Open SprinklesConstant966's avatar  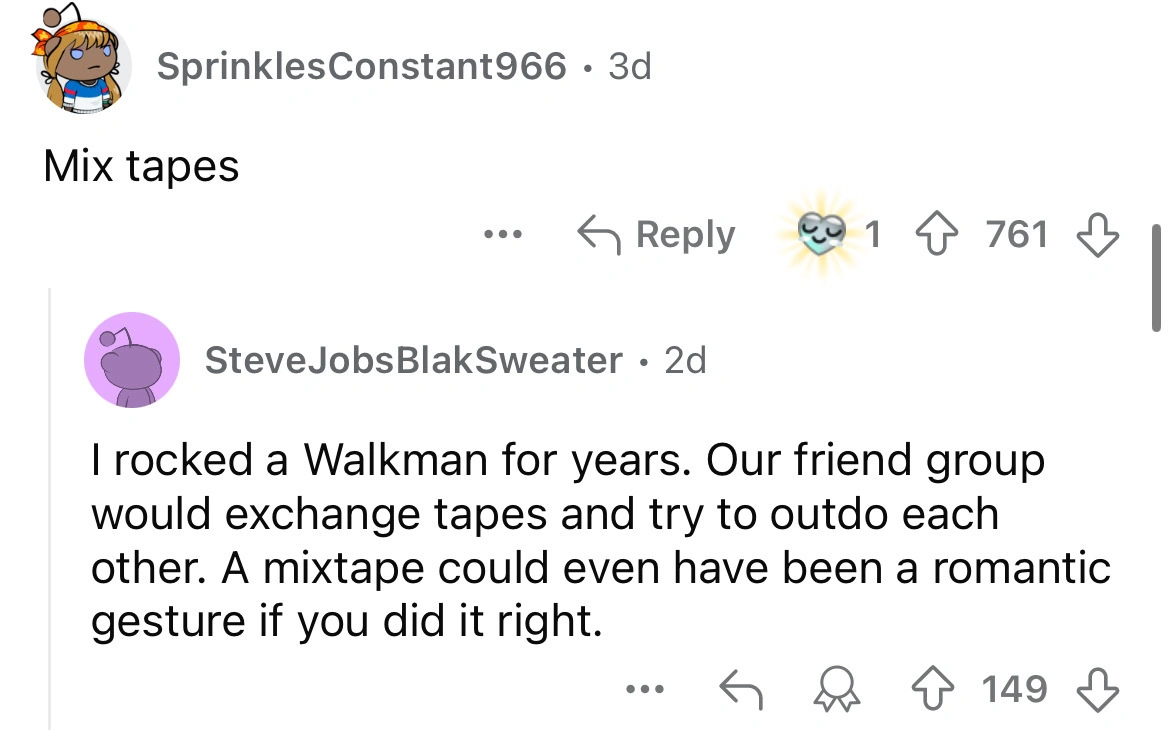[x=84, y=68]
